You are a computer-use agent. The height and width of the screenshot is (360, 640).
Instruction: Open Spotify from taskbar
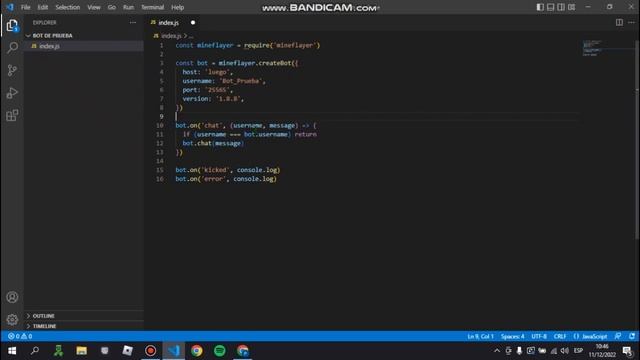[220, 351]
